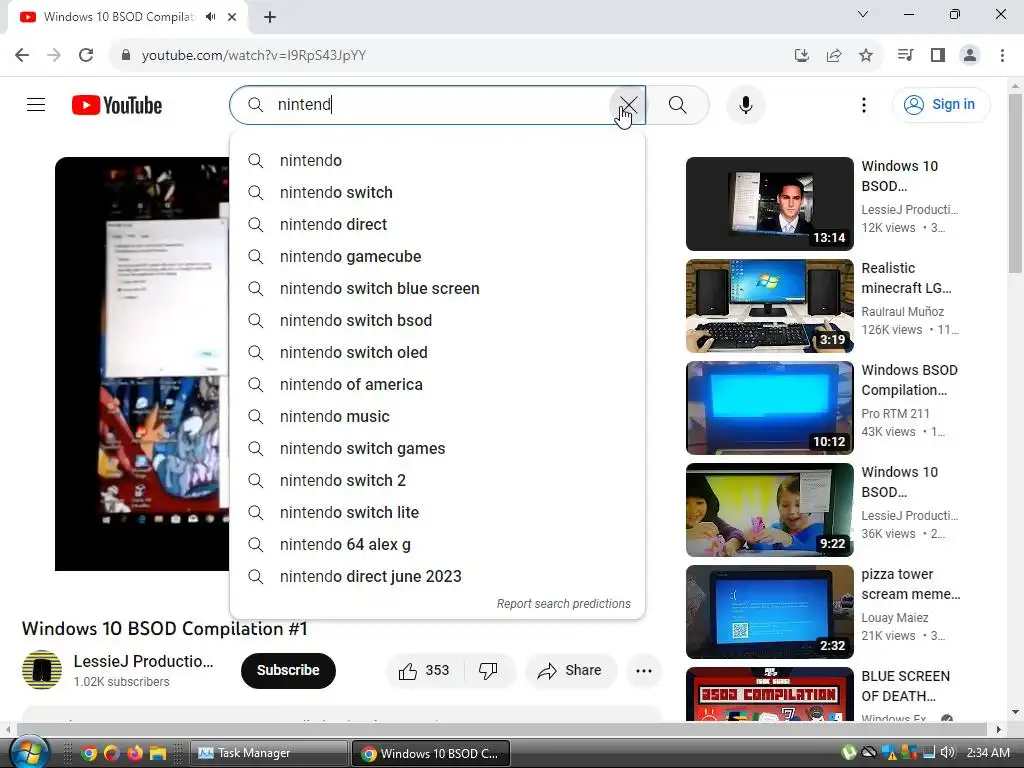The width and height of the screenshot is (1024, 768).
Task: Choose 'nintendo switch oled' suggestion
Action: click(437, 353)
